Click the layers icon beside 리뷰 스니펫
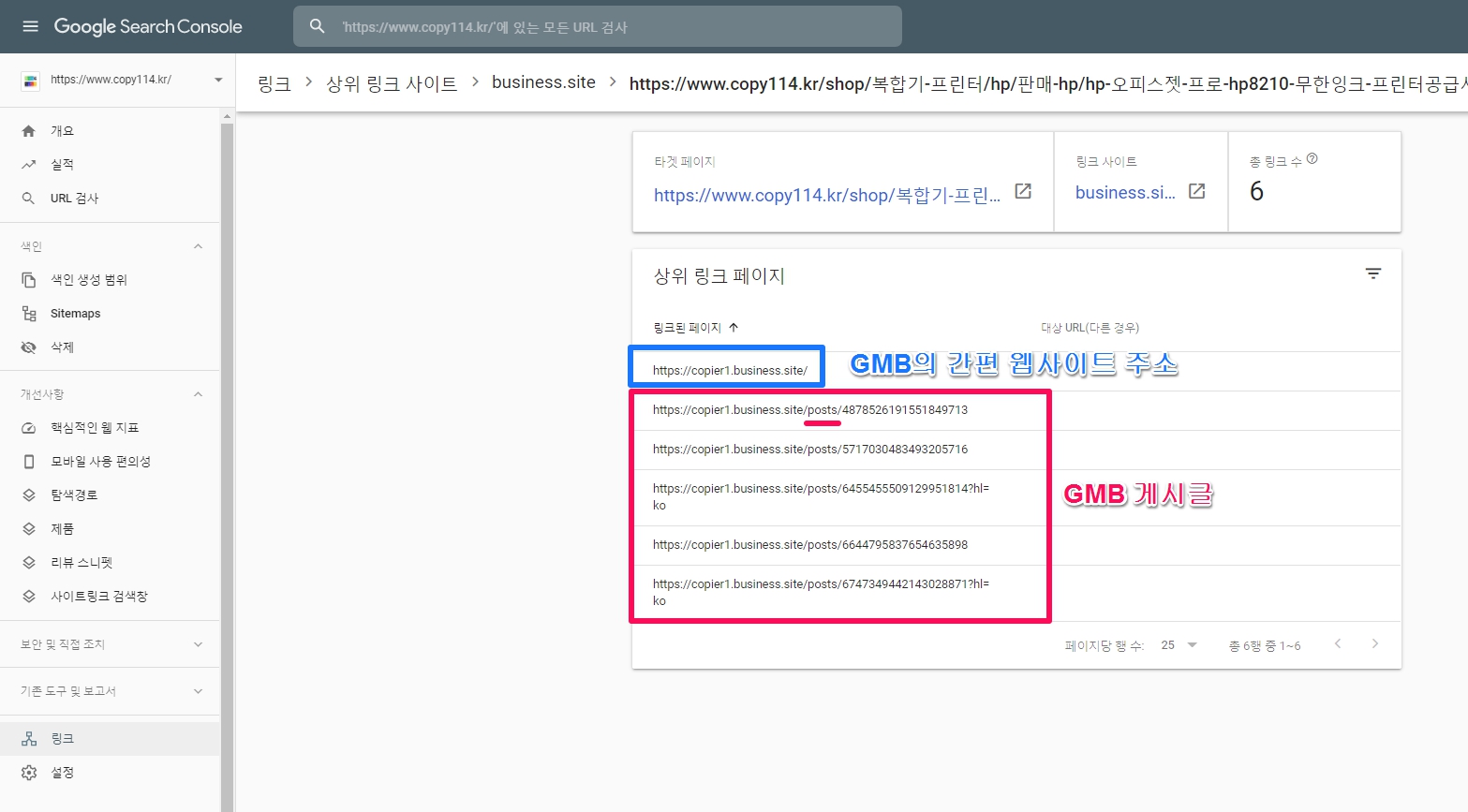The height and width of the screenshot is (812, 1468). tap(29, 563)
